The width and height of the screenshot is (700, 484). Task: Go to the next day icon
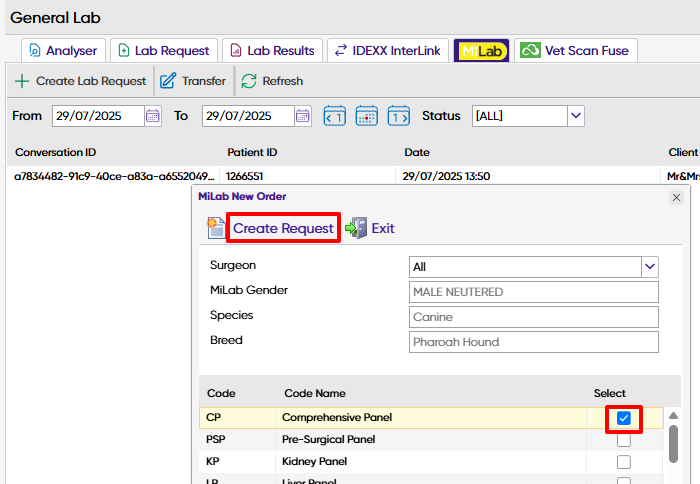399,116
